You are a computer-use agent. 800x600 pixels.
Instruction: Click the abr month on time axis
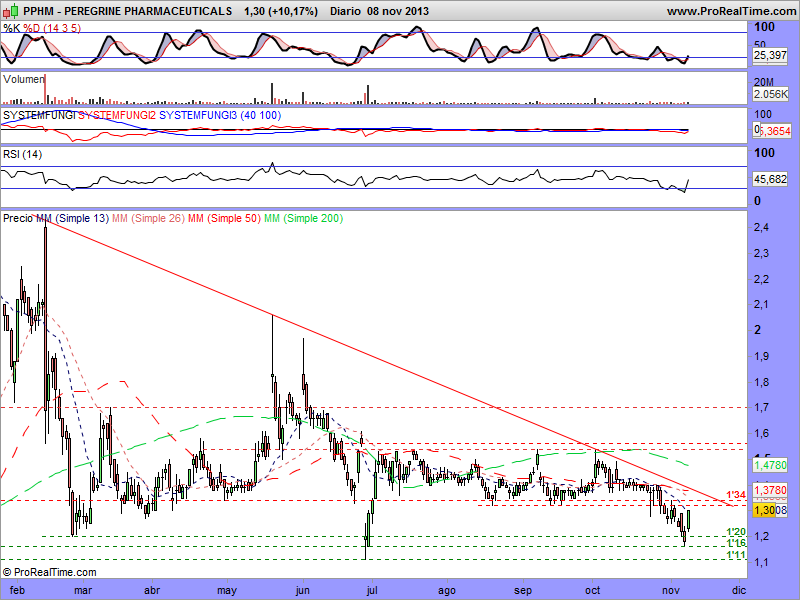152,590
